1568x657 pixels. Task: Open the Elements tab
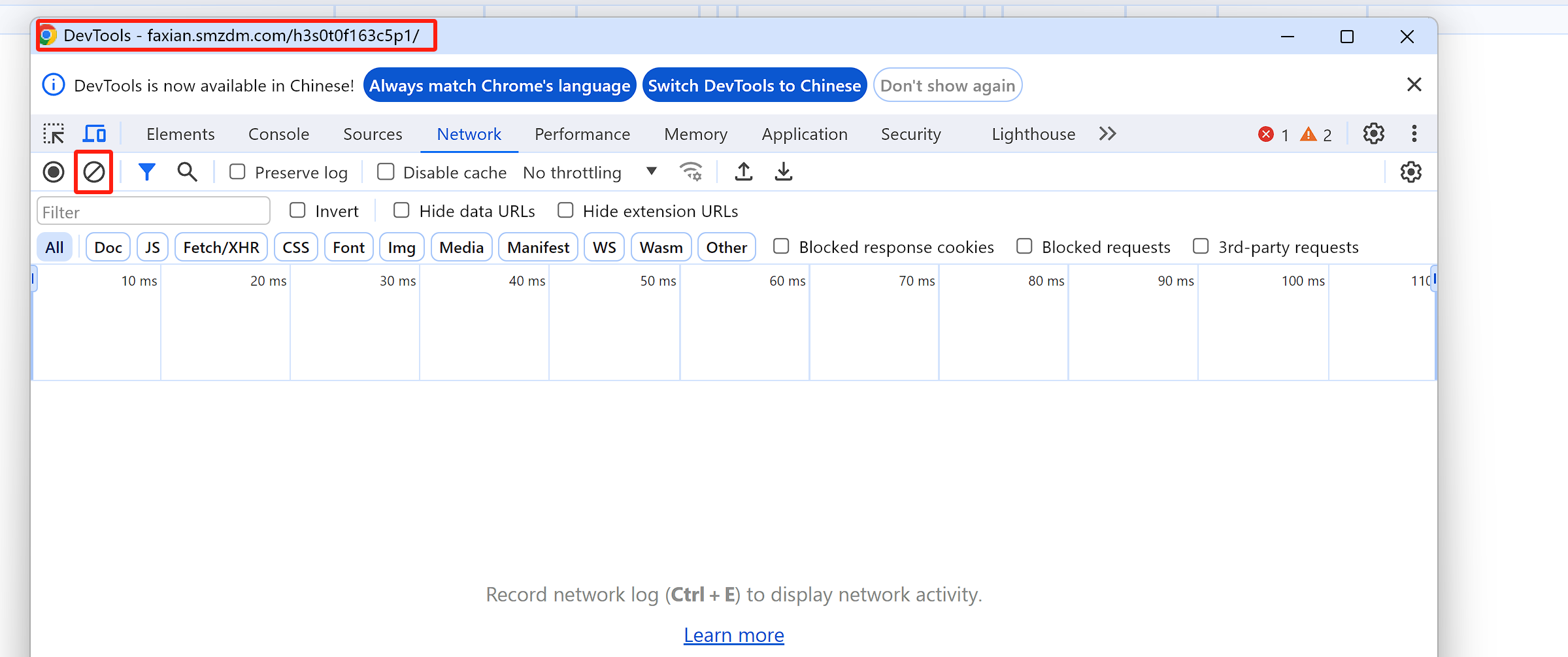click(x=180, y=134)
